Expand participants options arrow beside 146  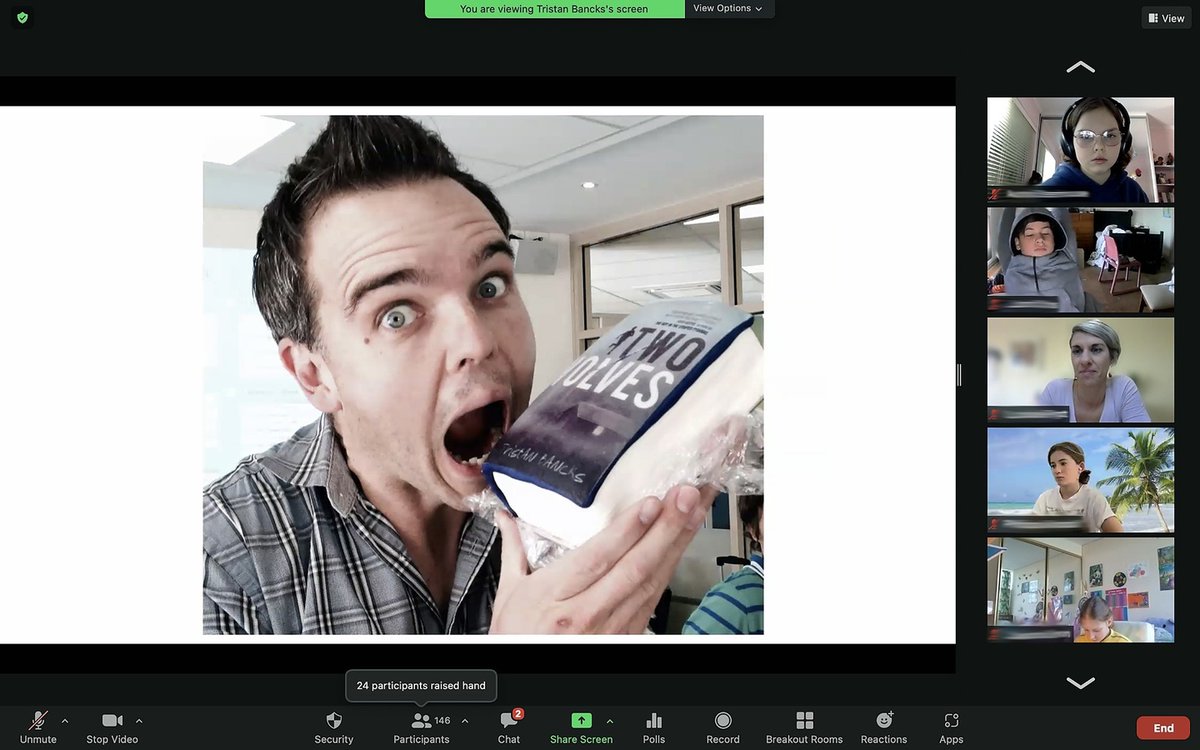pos(465,721)
